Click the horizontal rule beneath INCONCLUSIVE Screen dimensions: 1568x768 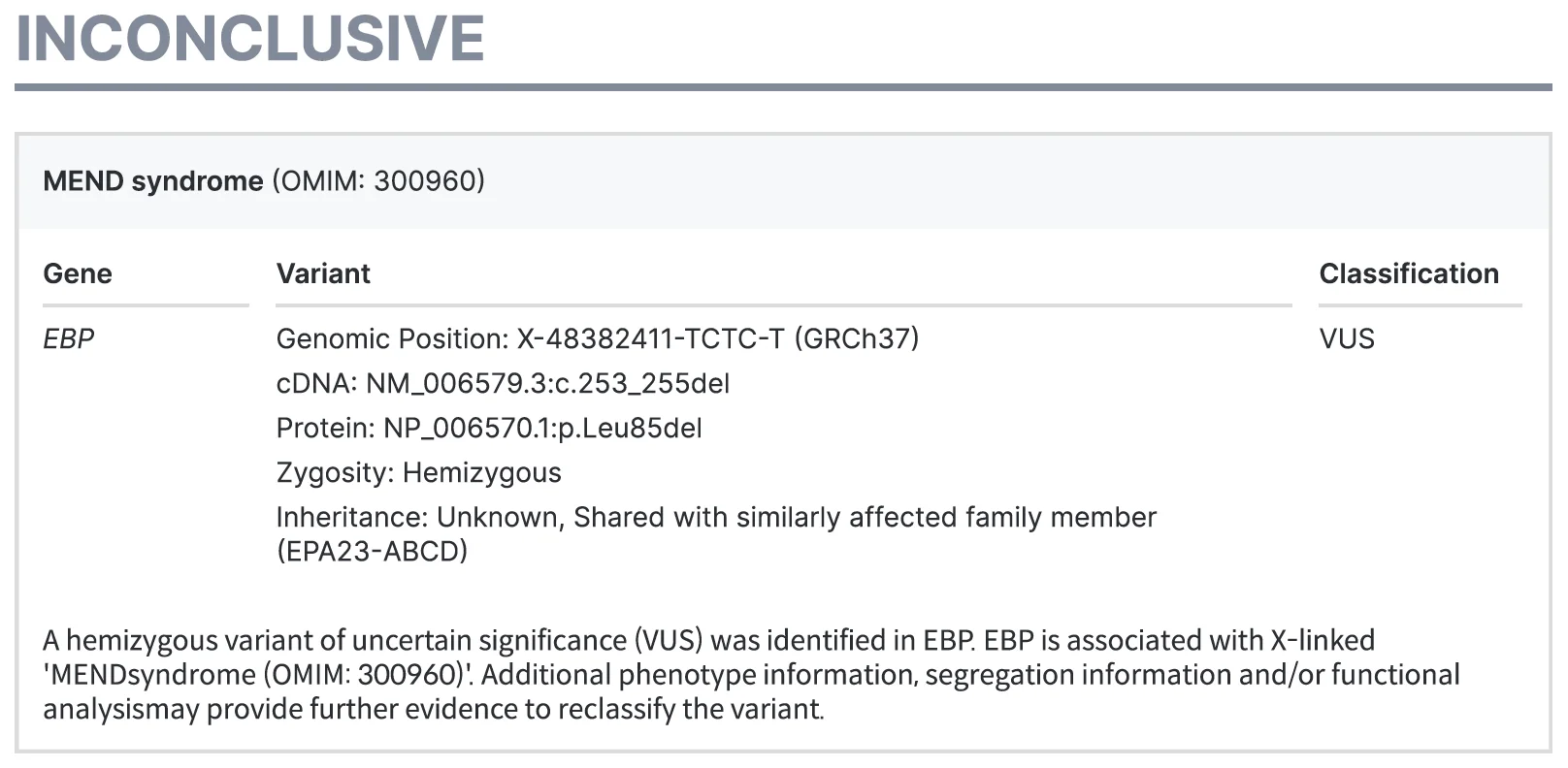[x=783, y=88]
